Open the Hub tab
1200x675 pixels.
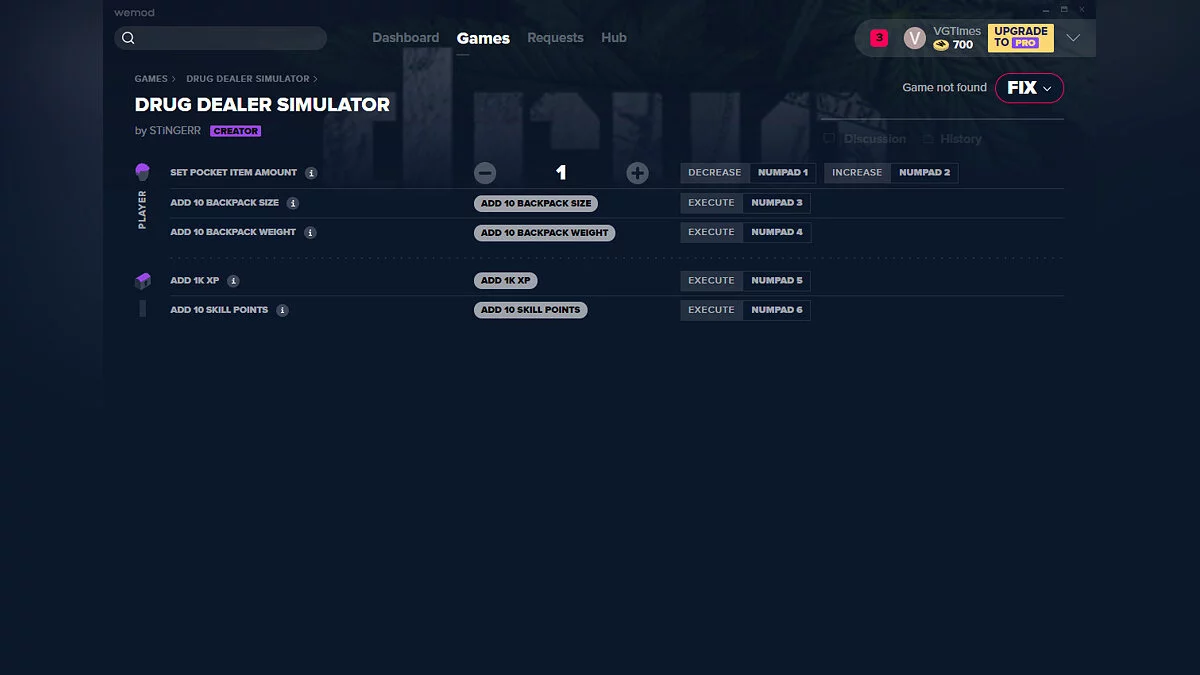tap(614, 38)
